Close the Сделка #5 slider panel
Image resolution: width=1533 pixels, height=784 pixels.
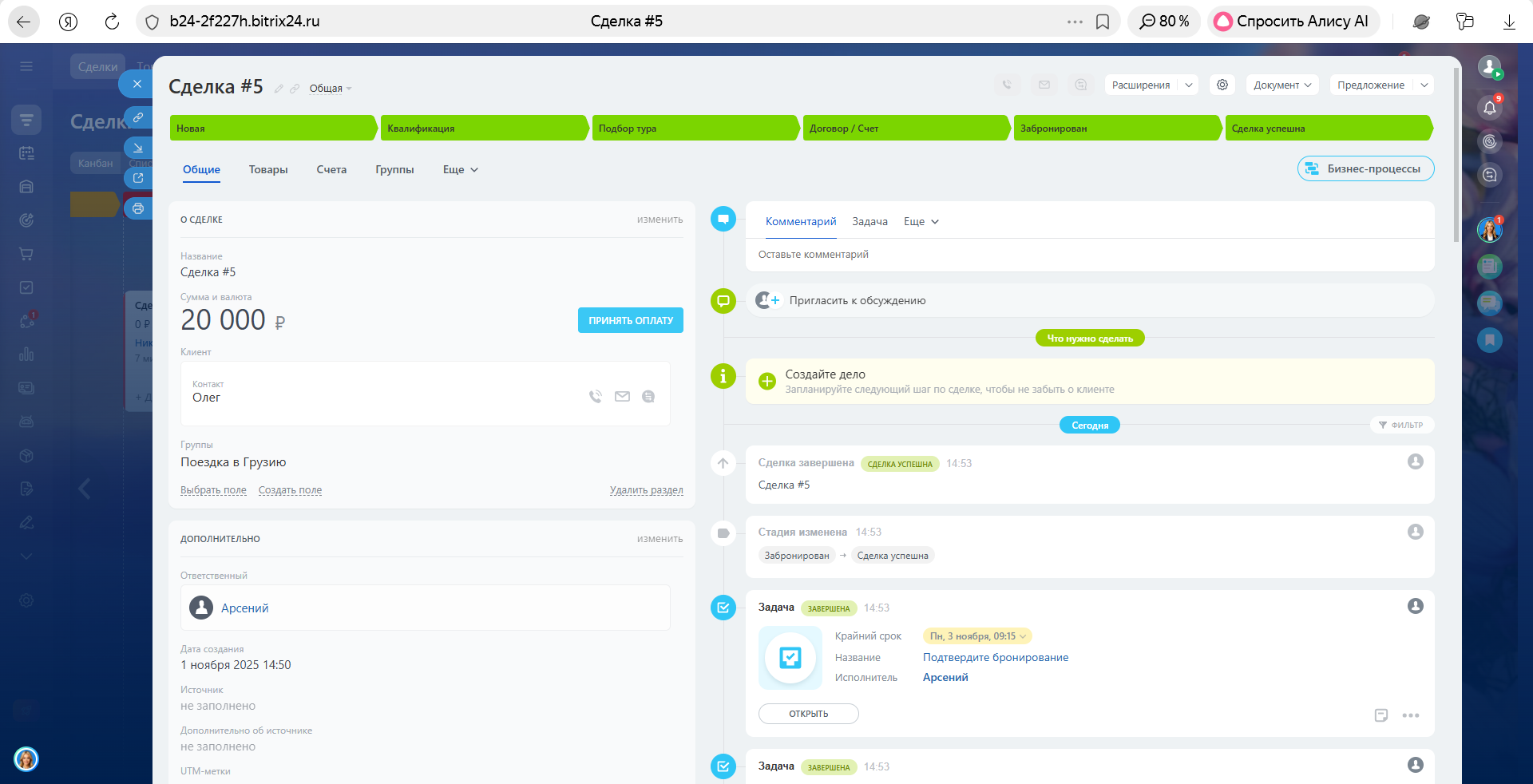point(137,84)
